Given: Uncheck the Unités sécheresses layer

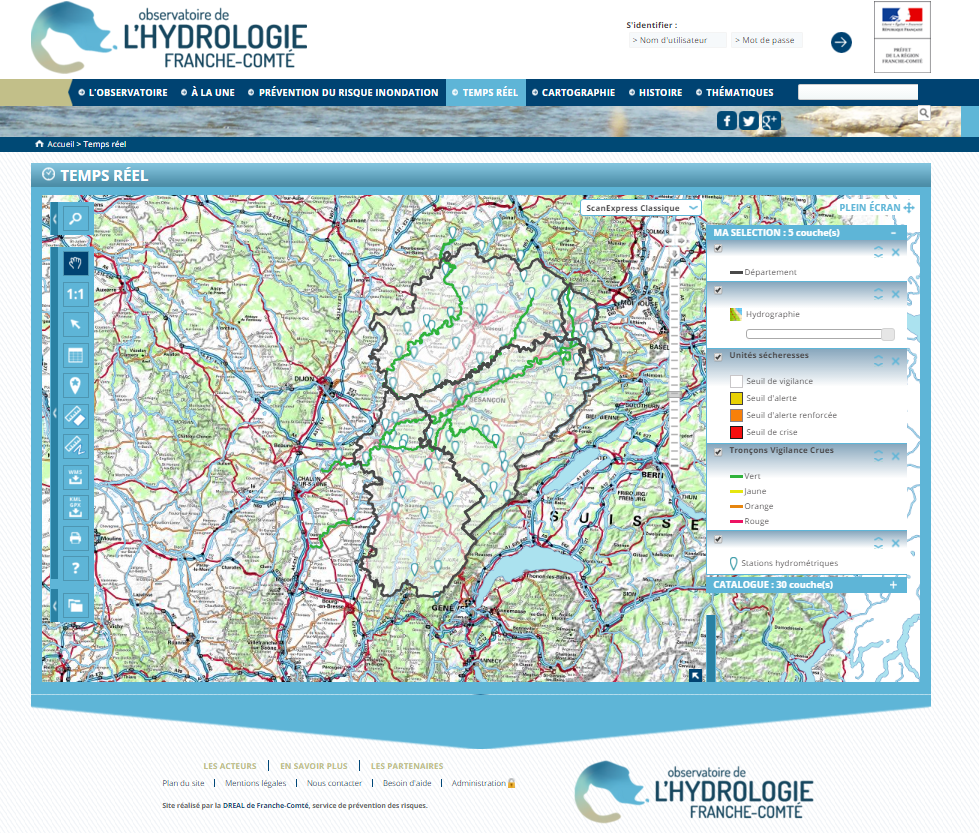Looking at the screenshot, I should [718, 356].
